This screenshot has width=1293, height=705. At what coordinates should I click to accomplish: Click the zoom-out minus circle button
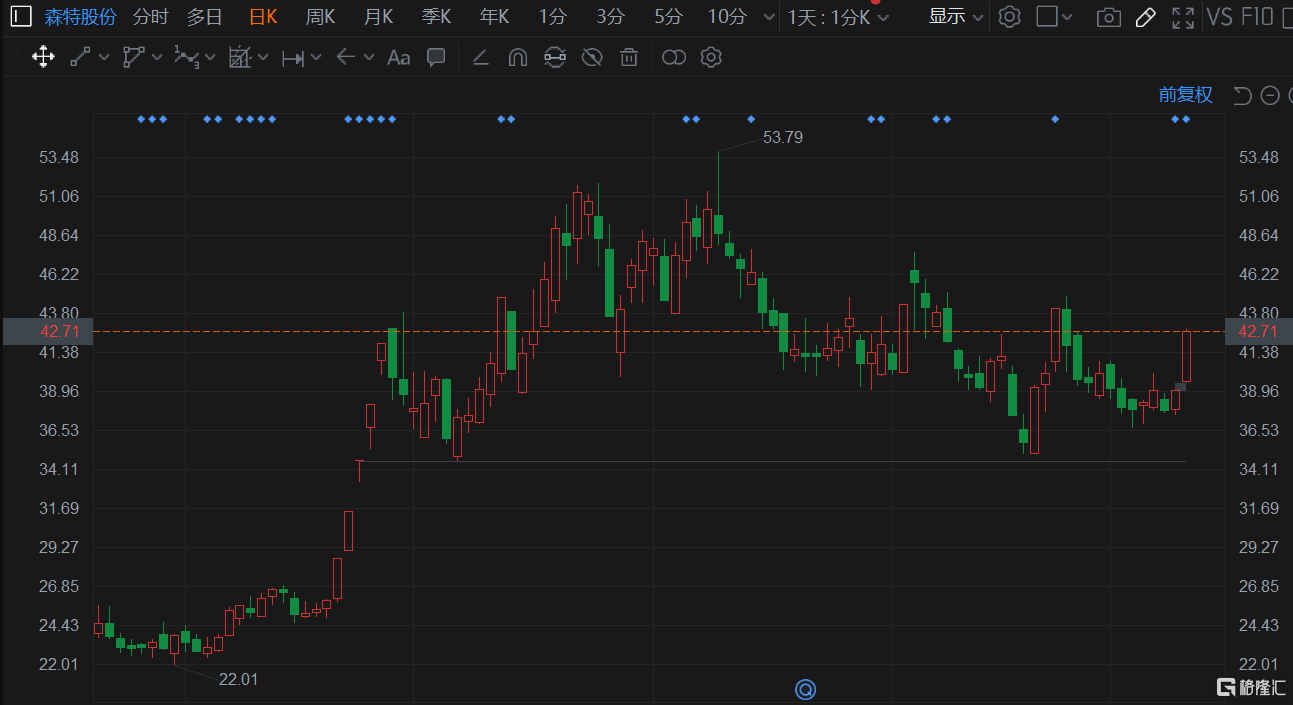pyautogui.click(x=1270, y=95)
